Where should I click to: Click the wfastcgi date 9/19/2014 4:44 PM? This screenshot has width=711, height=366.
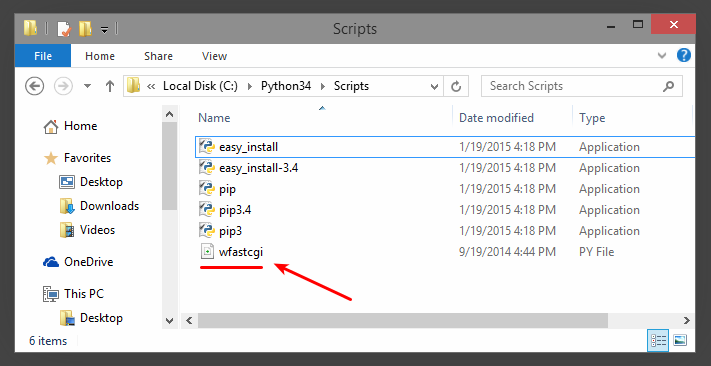507,252
